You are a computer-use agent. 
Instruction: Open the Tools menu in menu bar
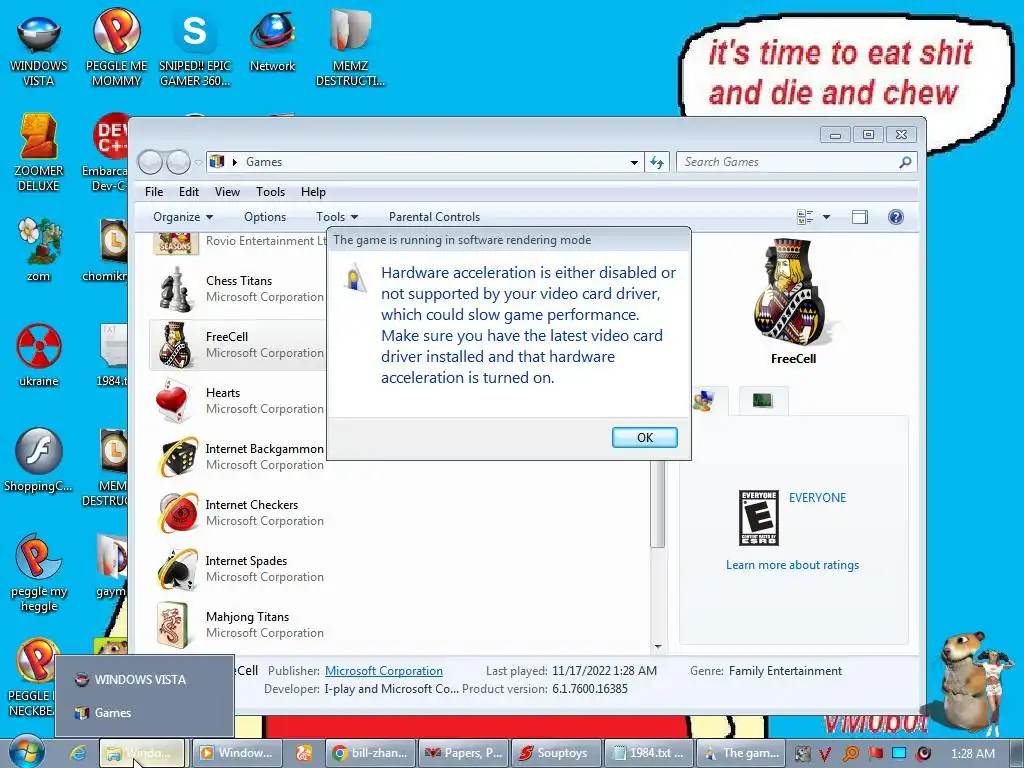point(270,192)
